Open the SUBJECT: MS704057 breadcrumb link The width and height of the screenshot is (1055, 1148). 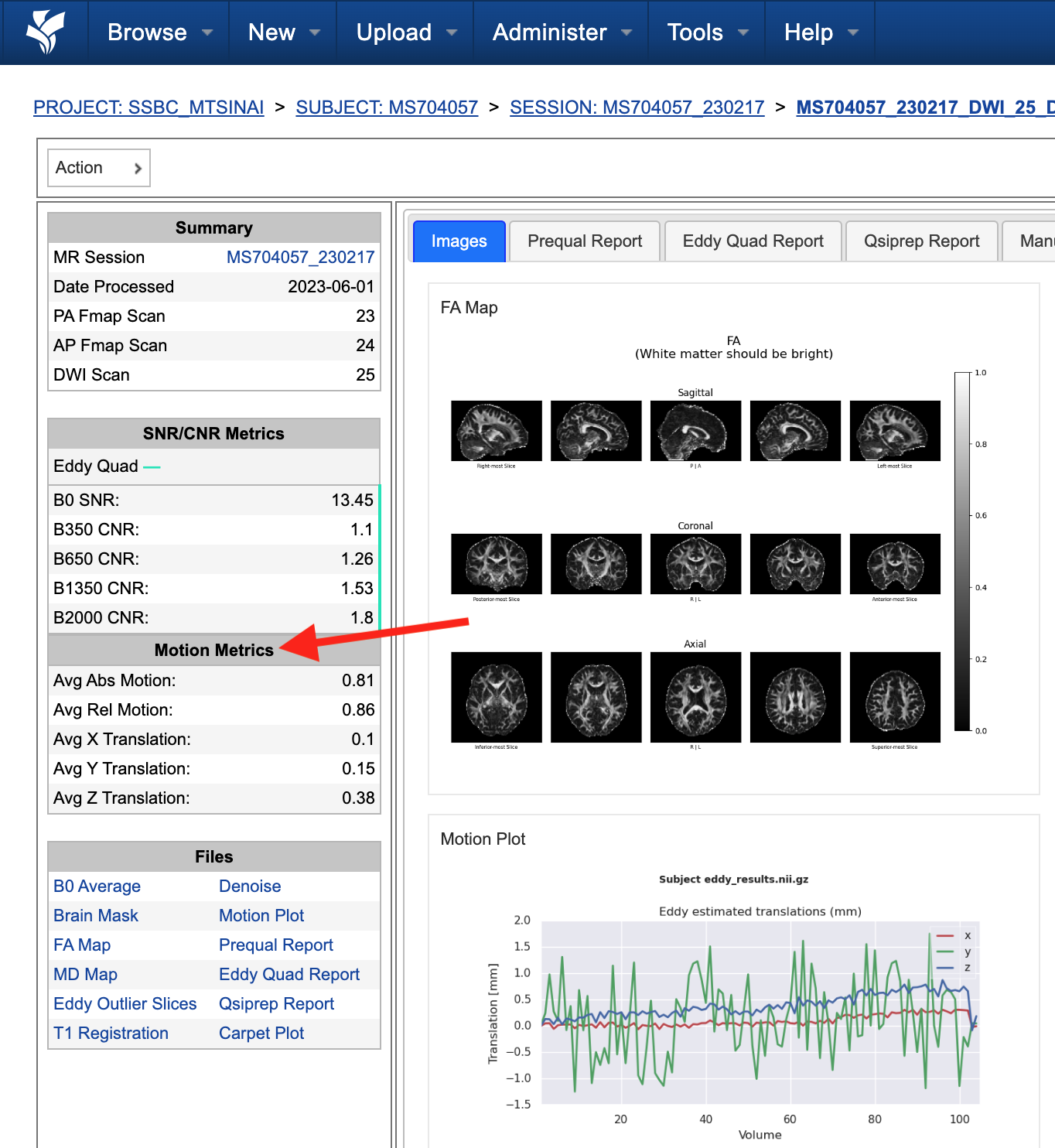[387, 108]
